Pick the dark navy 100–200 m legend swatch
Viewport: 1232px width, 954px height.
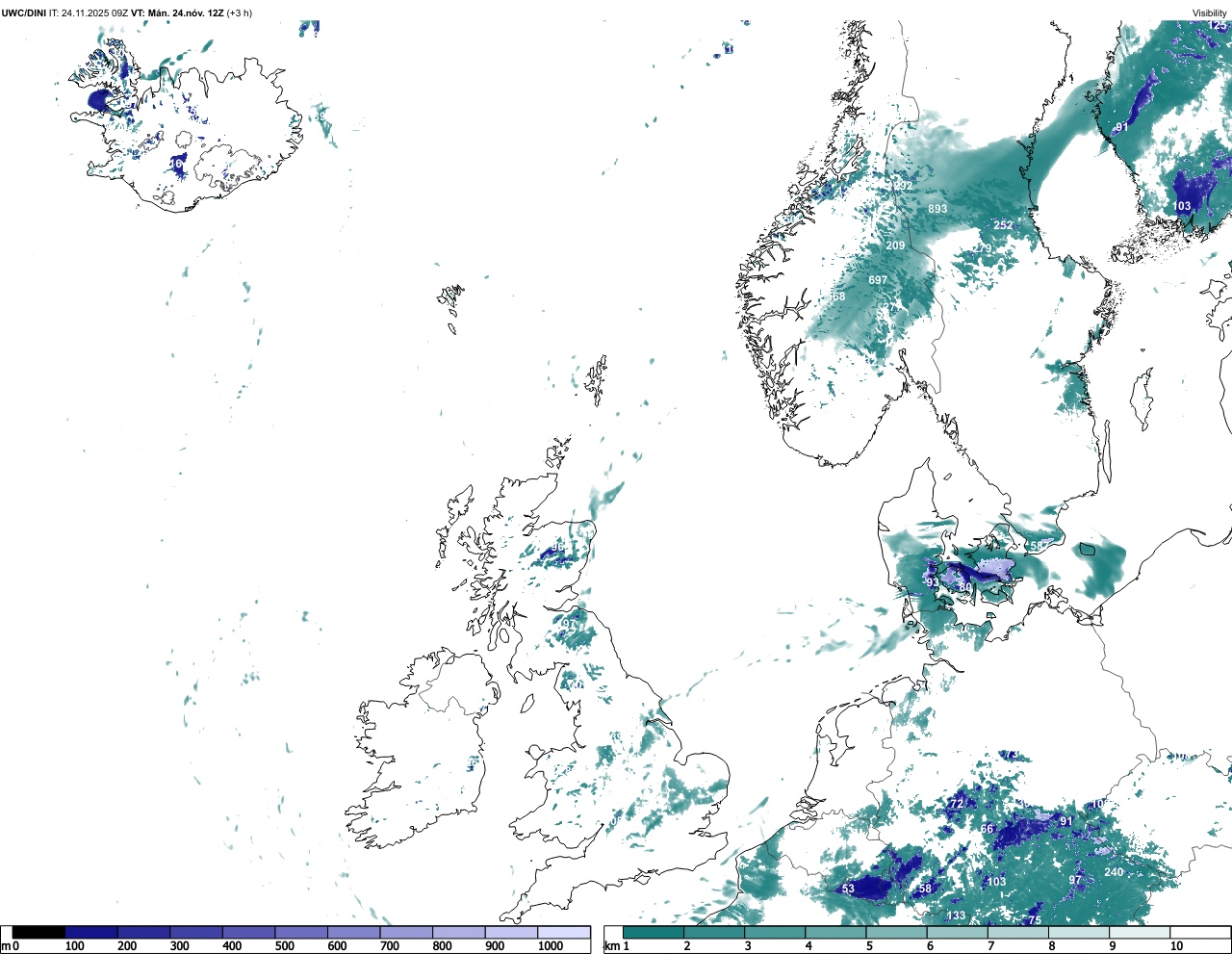coord(91,932)
